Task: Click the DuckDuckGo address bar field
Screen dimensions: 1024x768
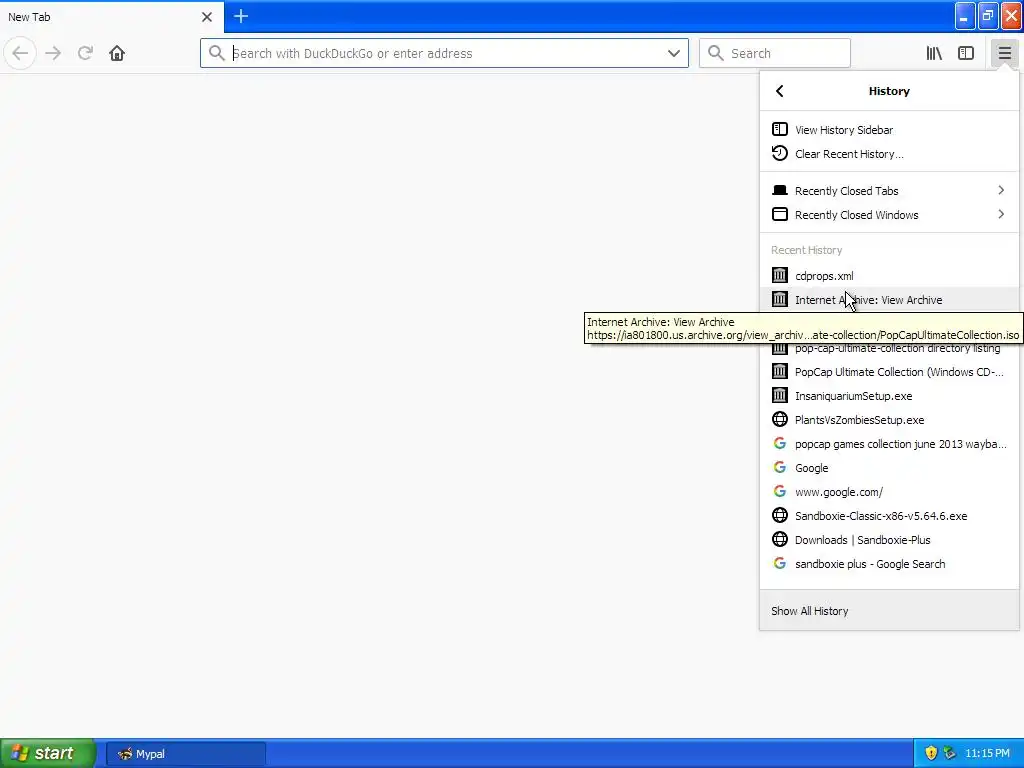Action: click(x=444, y=53)
